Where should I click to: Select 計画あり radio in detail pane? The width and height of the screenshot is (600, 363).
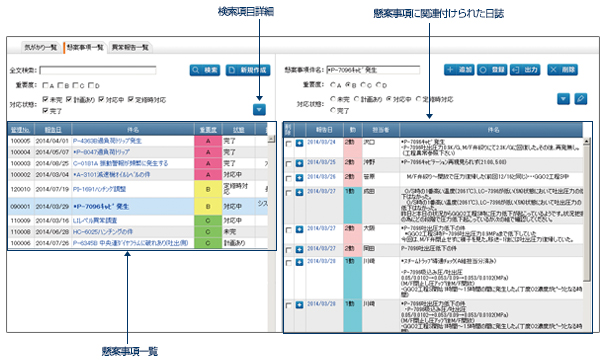tap(357, 99)
